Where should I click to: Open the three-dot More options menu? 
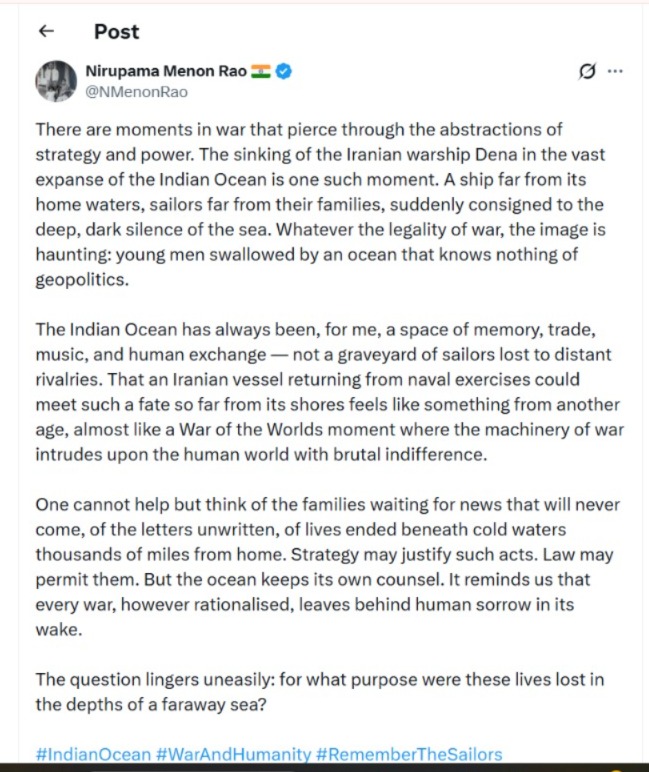[x=616, y=71]
